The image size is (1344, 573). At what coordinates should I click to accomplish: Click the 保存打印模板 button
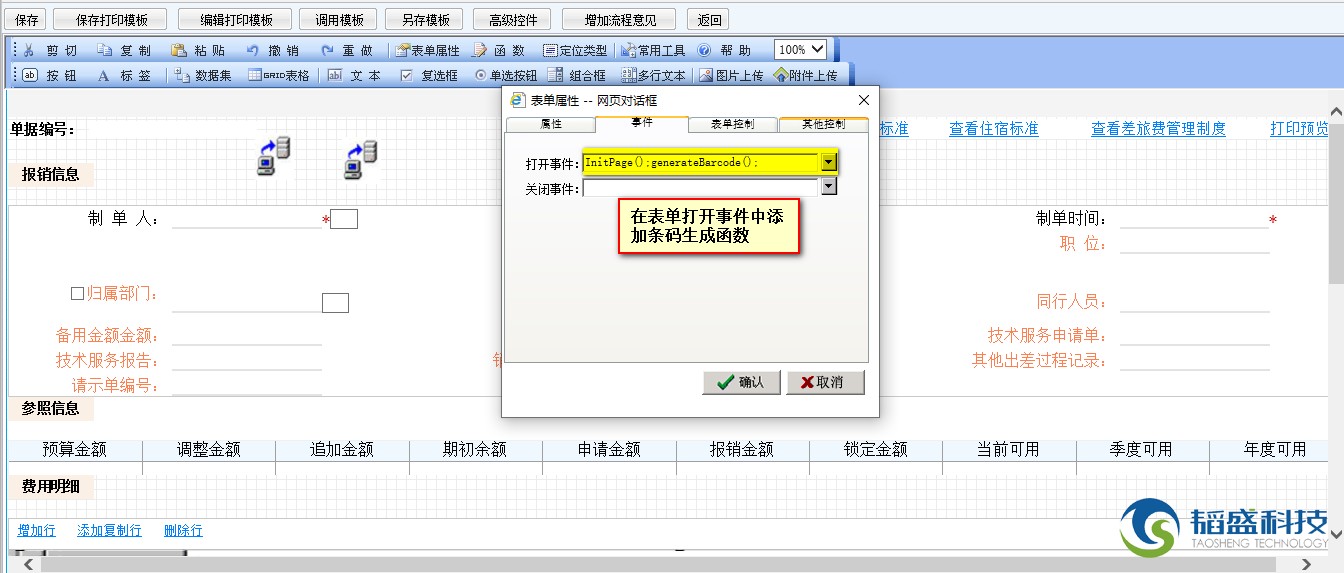(x=111, y=19)
